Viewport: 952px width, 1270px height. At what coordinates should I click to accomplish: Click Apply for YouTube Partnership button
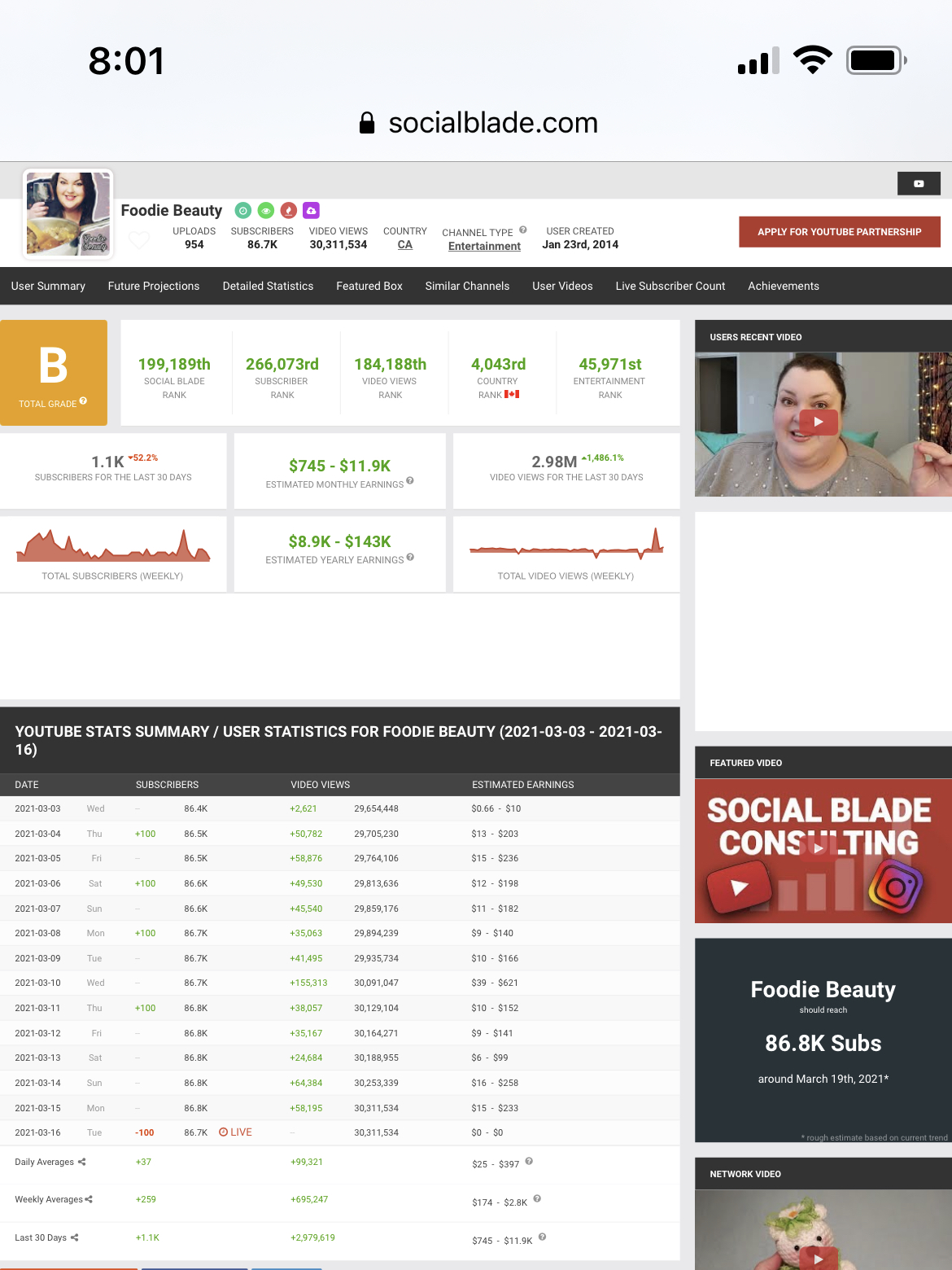[x=840, y=232]
